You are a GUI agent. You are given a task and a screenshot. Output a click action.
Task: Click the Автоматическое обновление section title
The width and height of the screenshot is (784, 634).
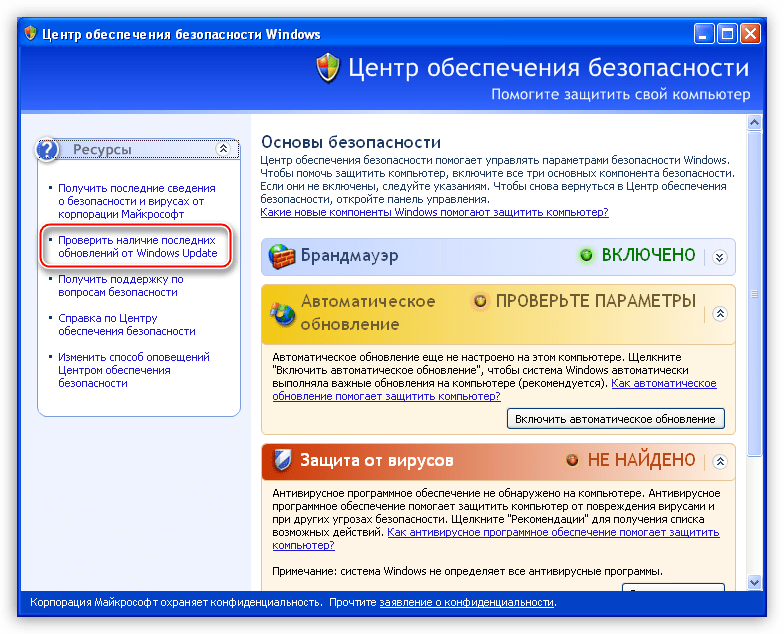point(368,313)
